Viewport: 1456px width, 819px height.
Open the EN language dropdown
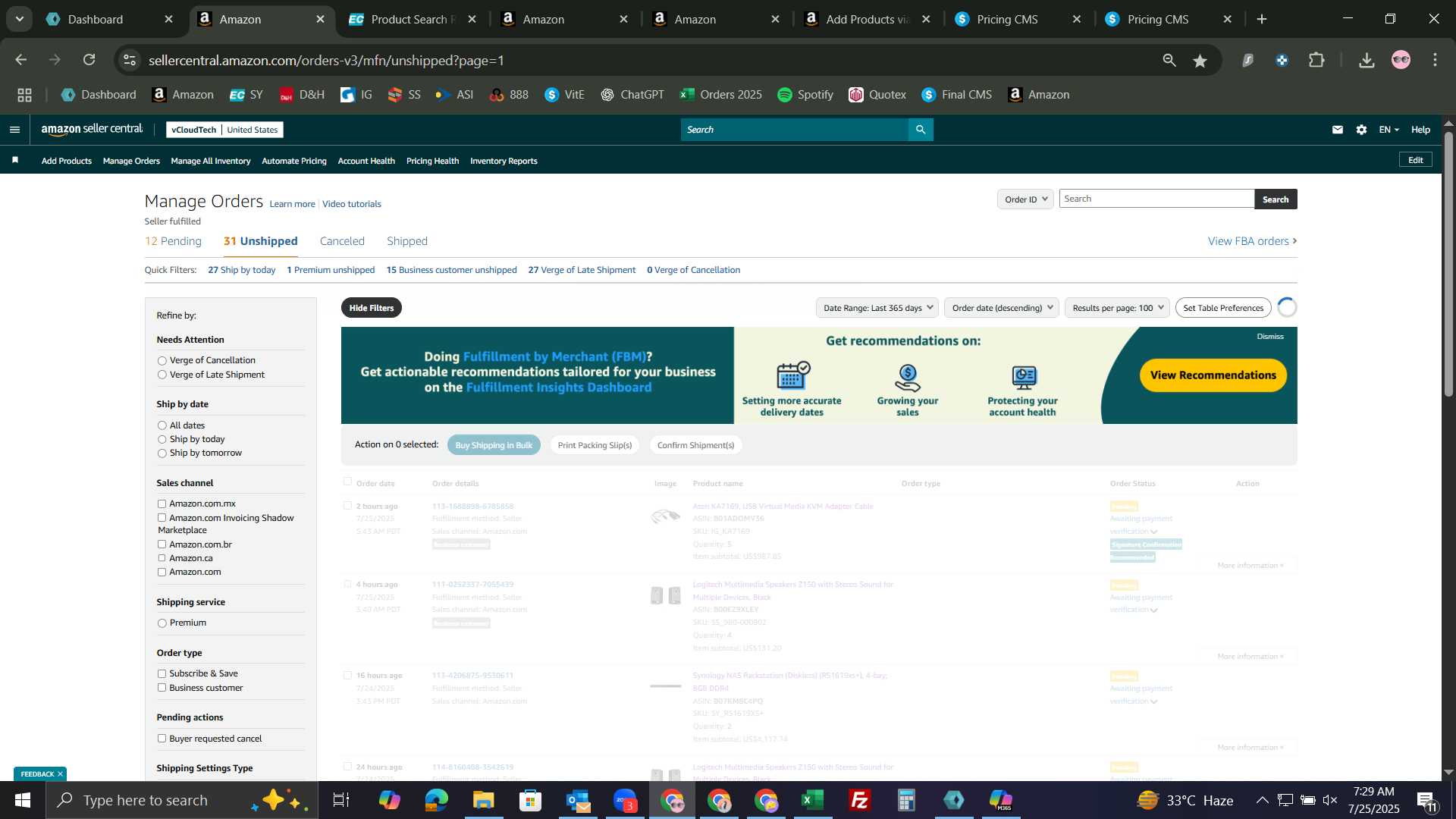tap(1389, 130)
